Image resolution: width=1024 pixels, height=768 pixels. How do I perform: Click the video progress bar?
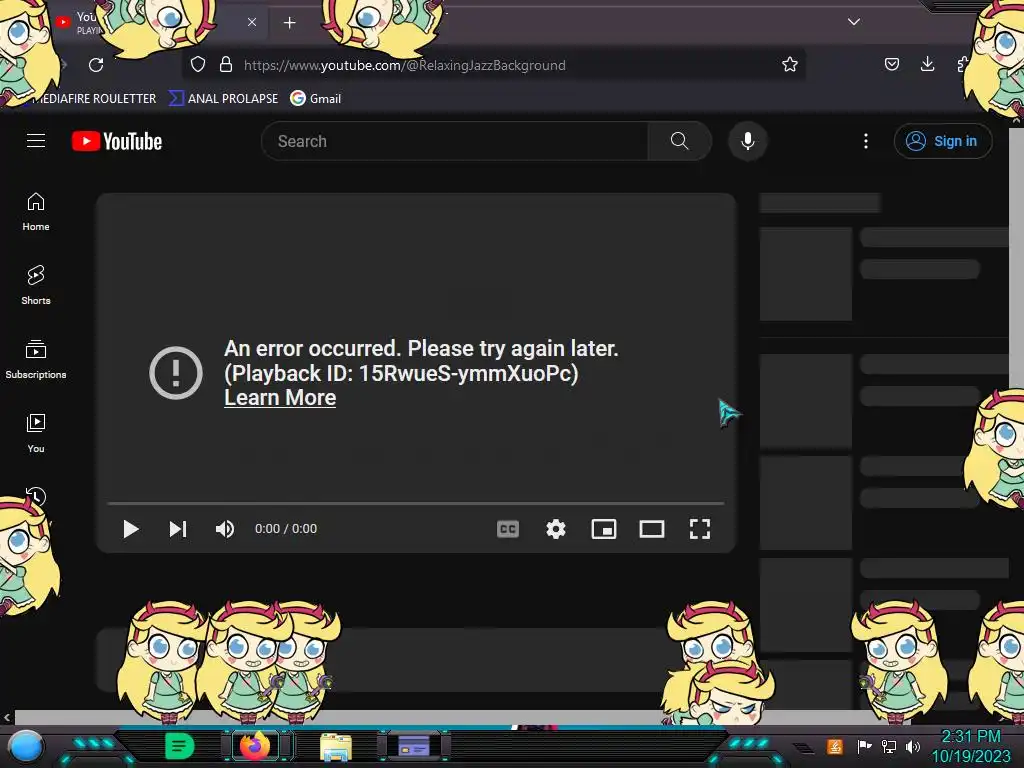(x=416, y=504)
